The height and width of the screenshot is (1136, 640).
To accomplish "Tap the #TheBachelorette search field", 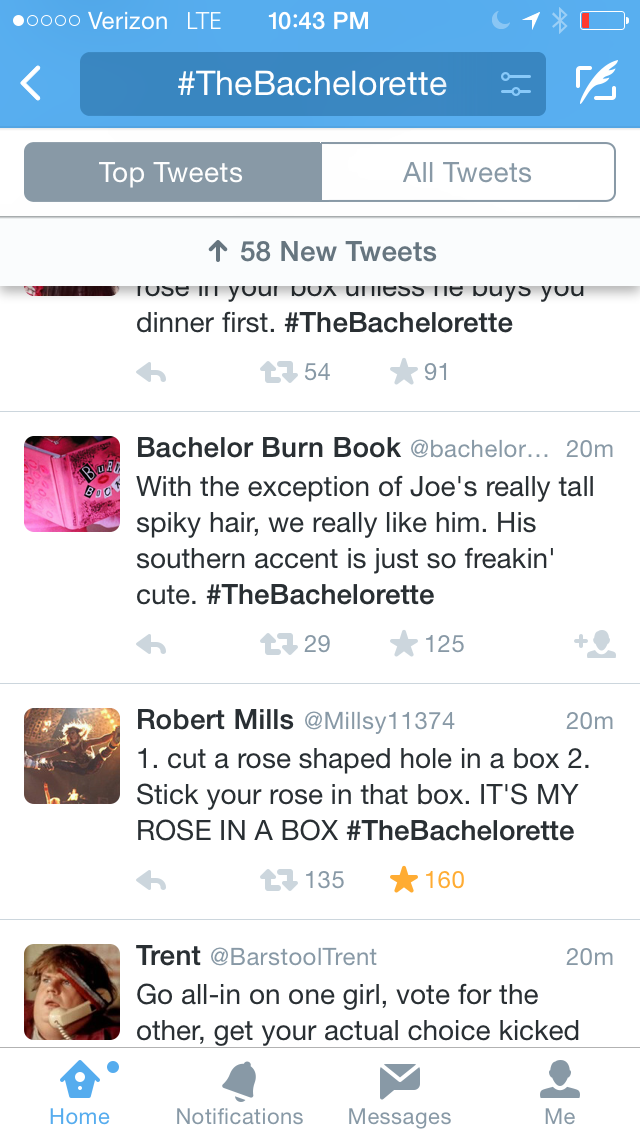I will pyautogui.click(x=310, y=84).
